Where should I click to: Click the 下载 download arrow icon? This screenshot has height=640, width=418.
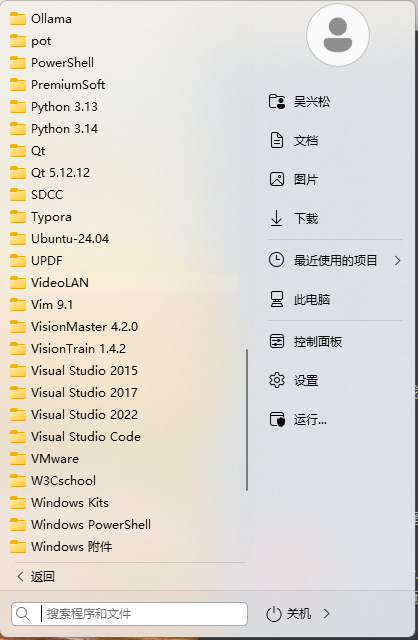(276, 218)
